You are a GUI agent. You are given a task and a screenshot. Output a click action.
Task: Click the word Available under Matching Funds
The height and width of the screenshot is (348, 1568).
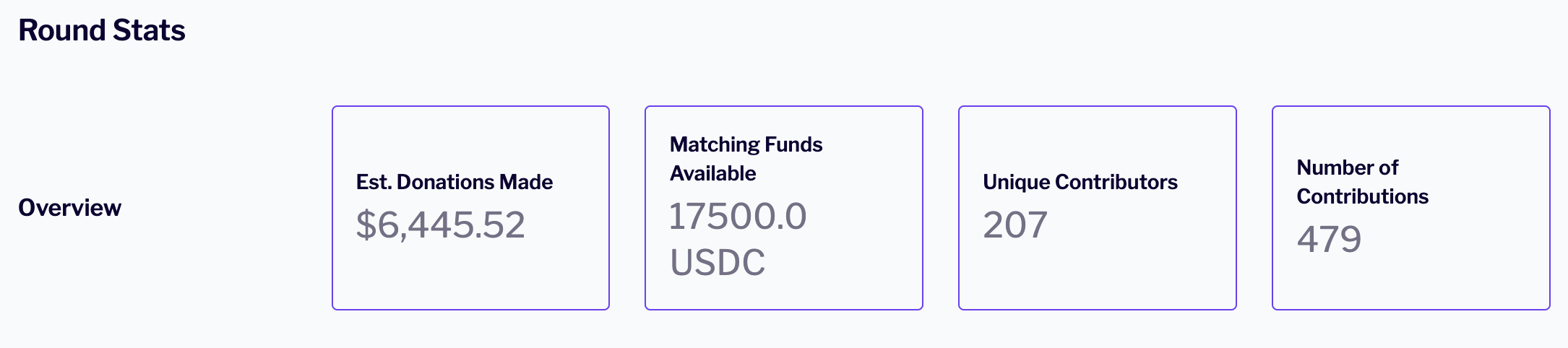712,173
